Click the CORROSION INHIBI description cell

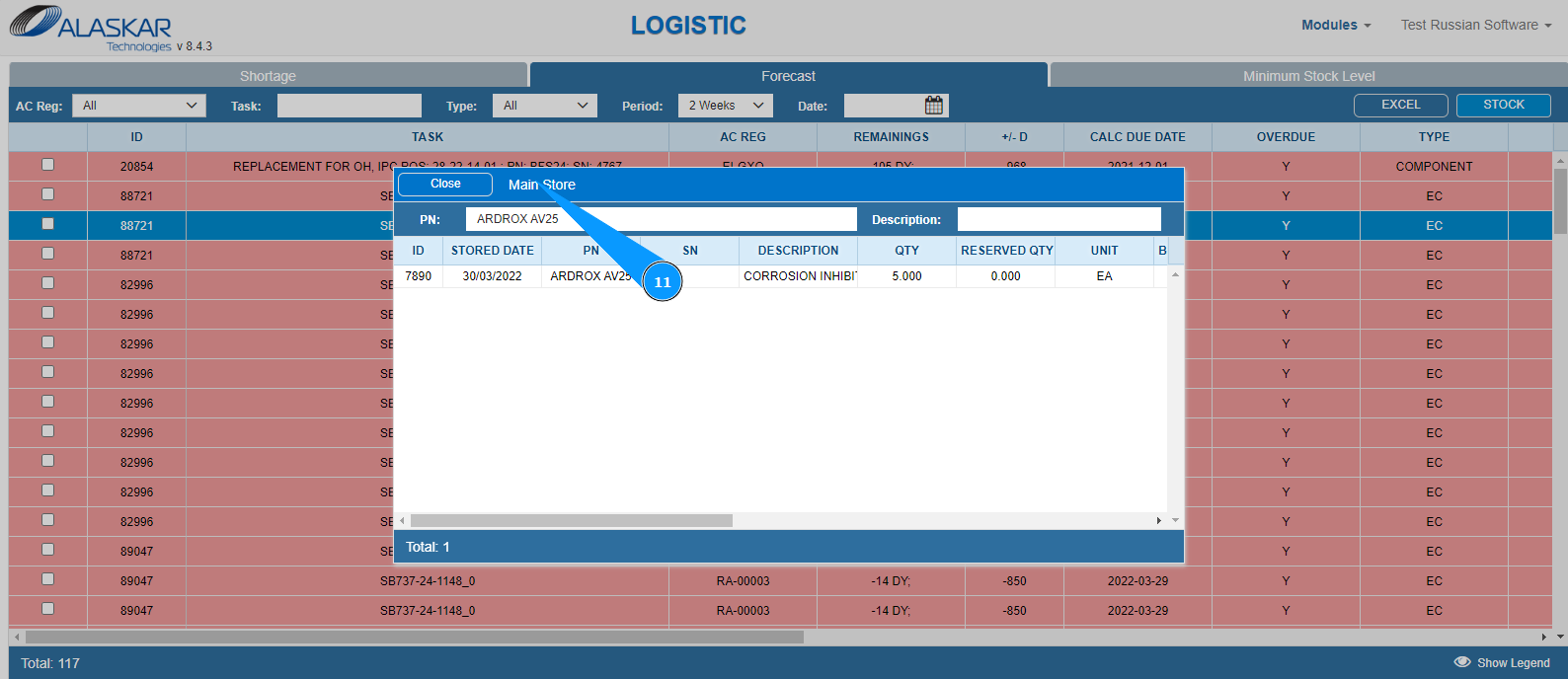tap(799, 276)
